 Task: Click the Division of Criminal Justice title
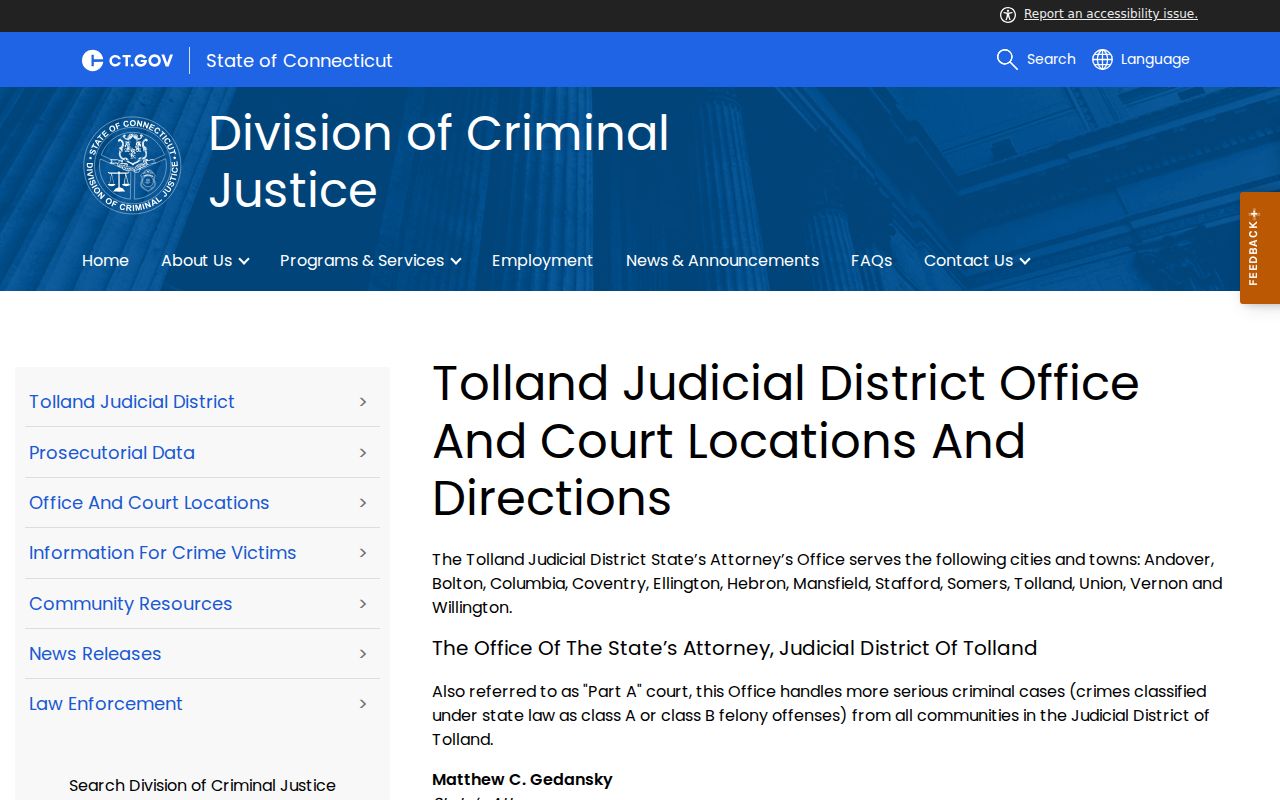(x=438, y=161)
